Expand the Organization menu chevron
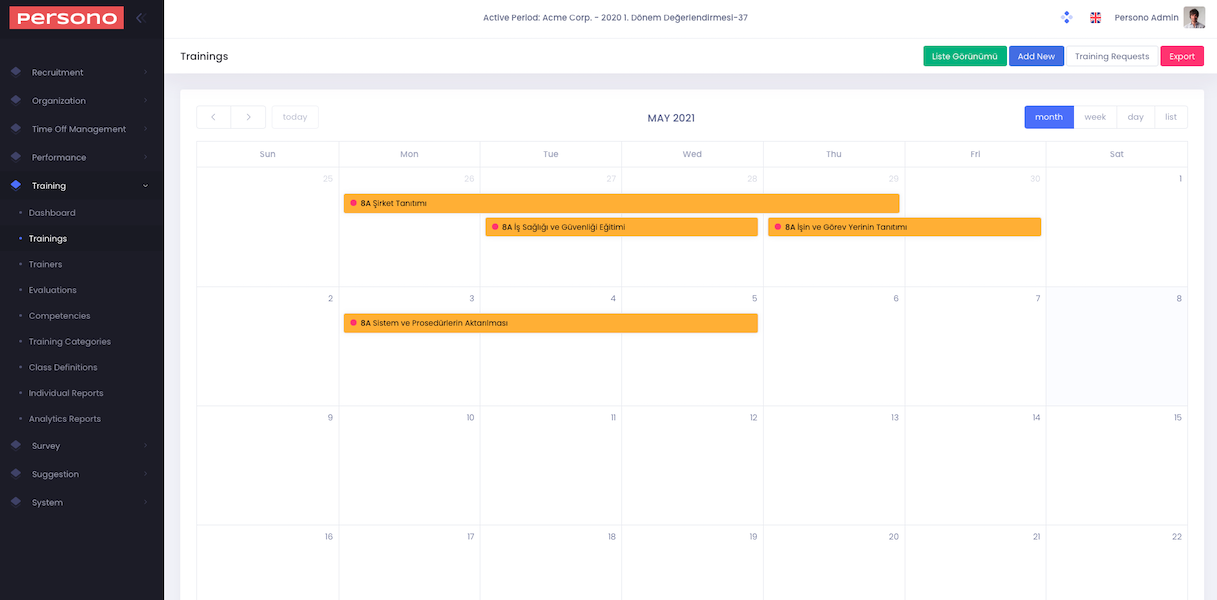 [145, 100]
